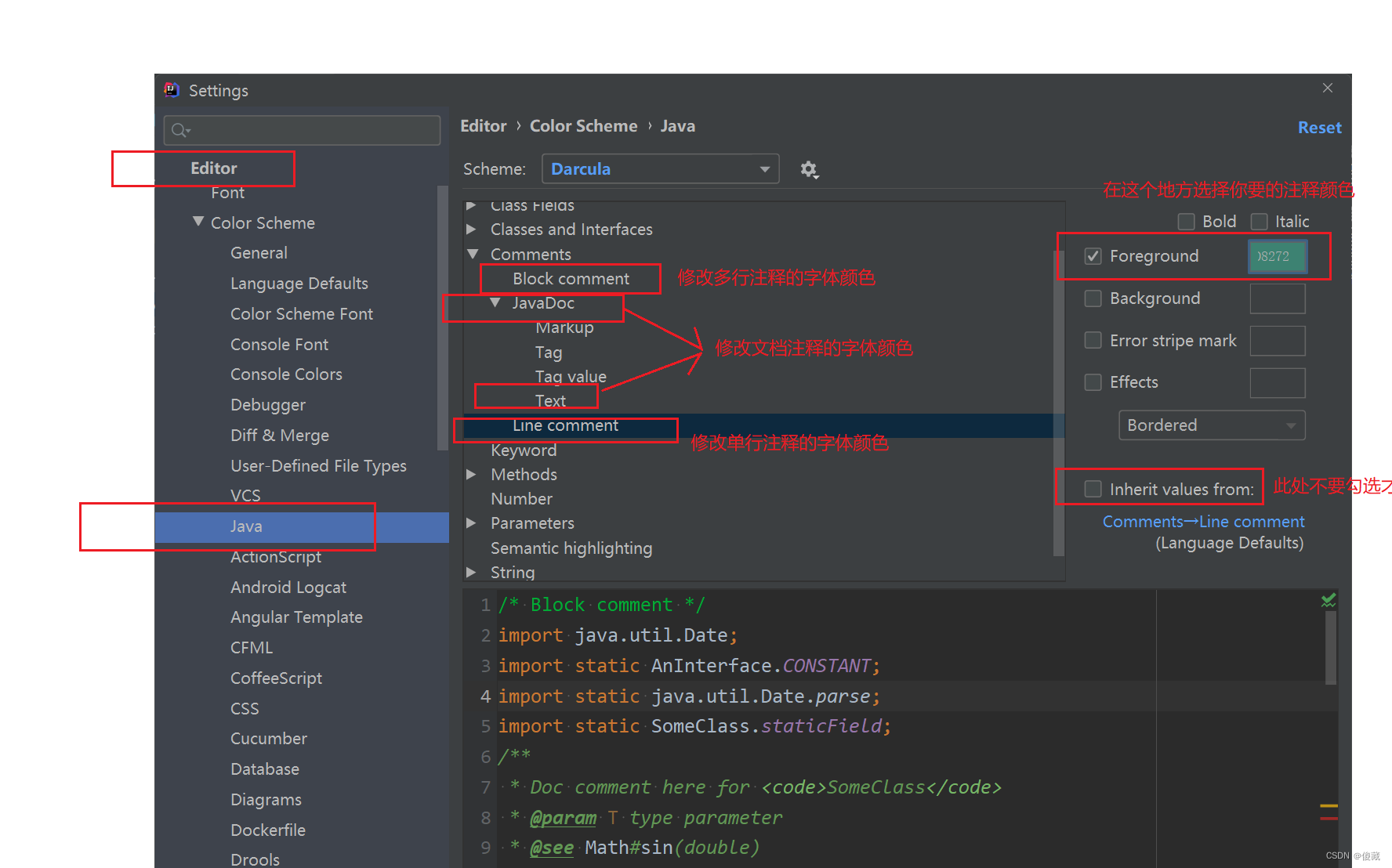Open Angular Template color page
The height and width of the screenshot is (868, 1392).
(296, 617)
